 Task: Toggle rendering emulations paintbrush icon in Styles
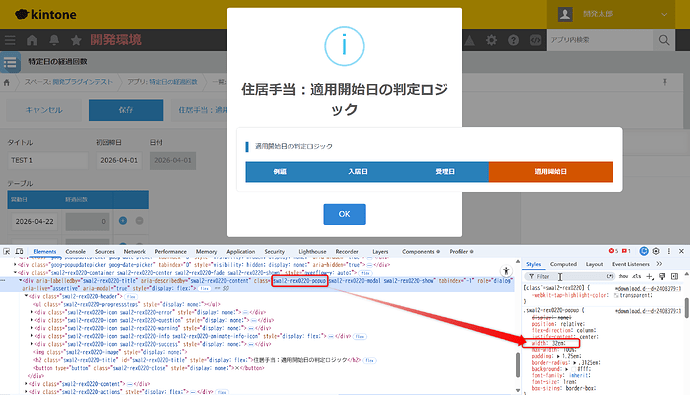pos(662,276)
